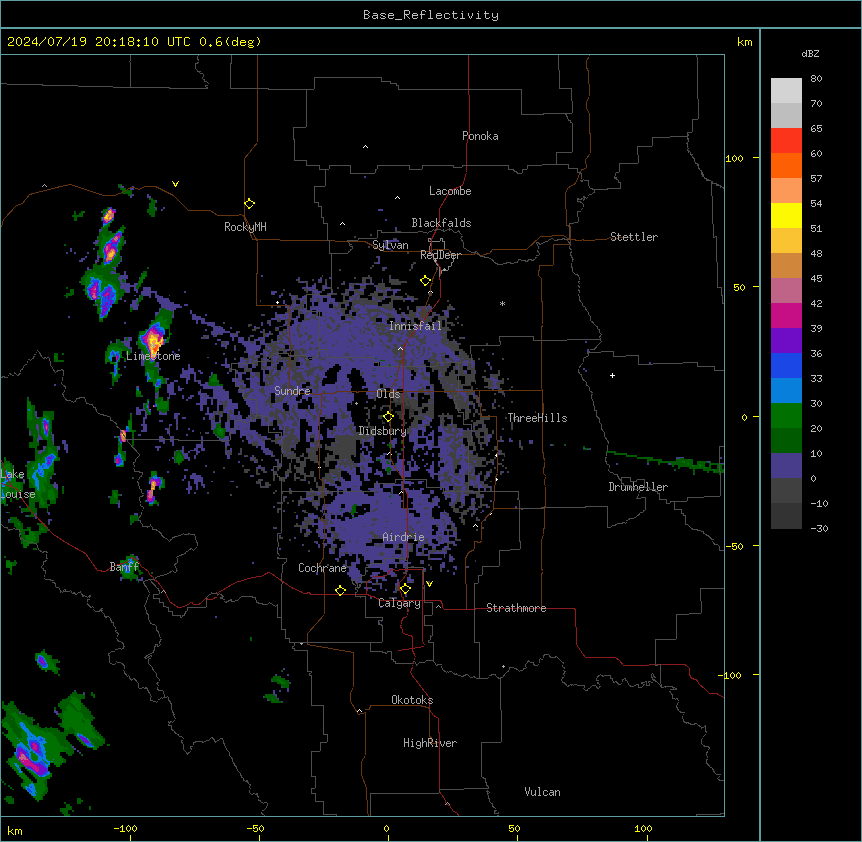862x842 pixels.
Task: Click the Strathmore town label
Action: (x=516, y=608)
